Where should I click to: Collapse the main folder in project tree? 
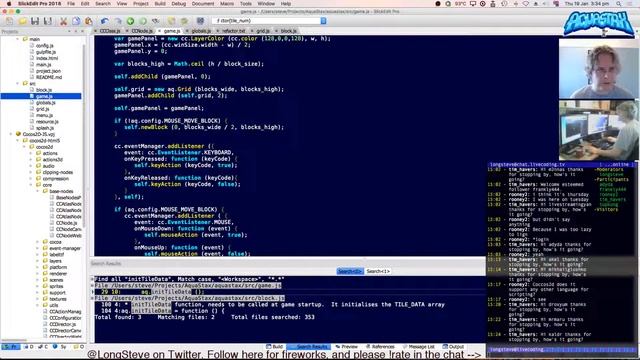tap(18, 39)
